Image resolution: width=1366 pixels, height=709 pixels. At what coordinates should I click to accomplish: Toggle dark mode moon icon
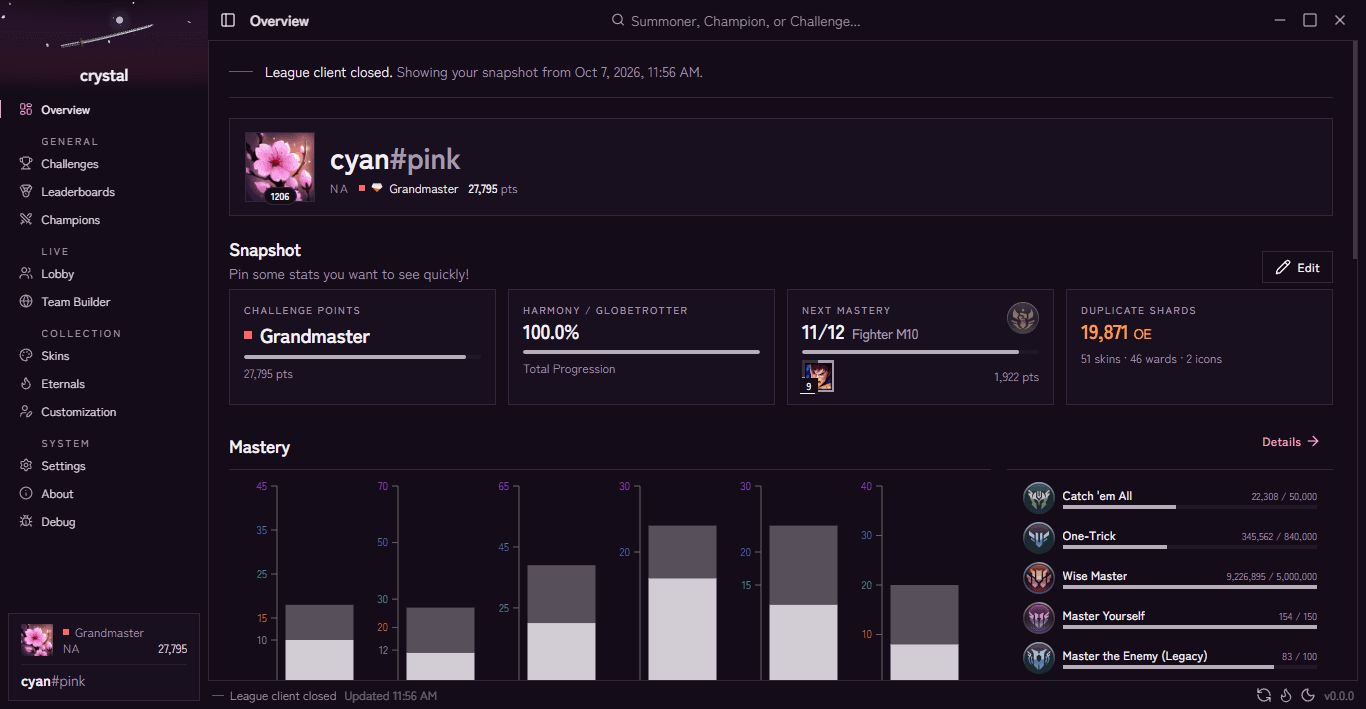click(x=1307, y=696)
